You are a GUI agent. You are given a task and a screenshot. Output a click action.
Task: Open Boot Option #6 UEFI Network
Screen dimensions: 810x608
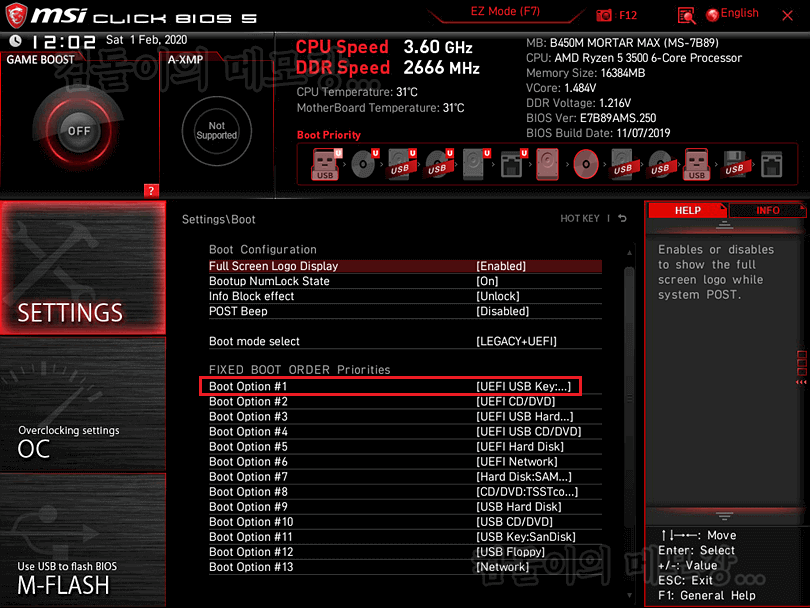point(405,461)
